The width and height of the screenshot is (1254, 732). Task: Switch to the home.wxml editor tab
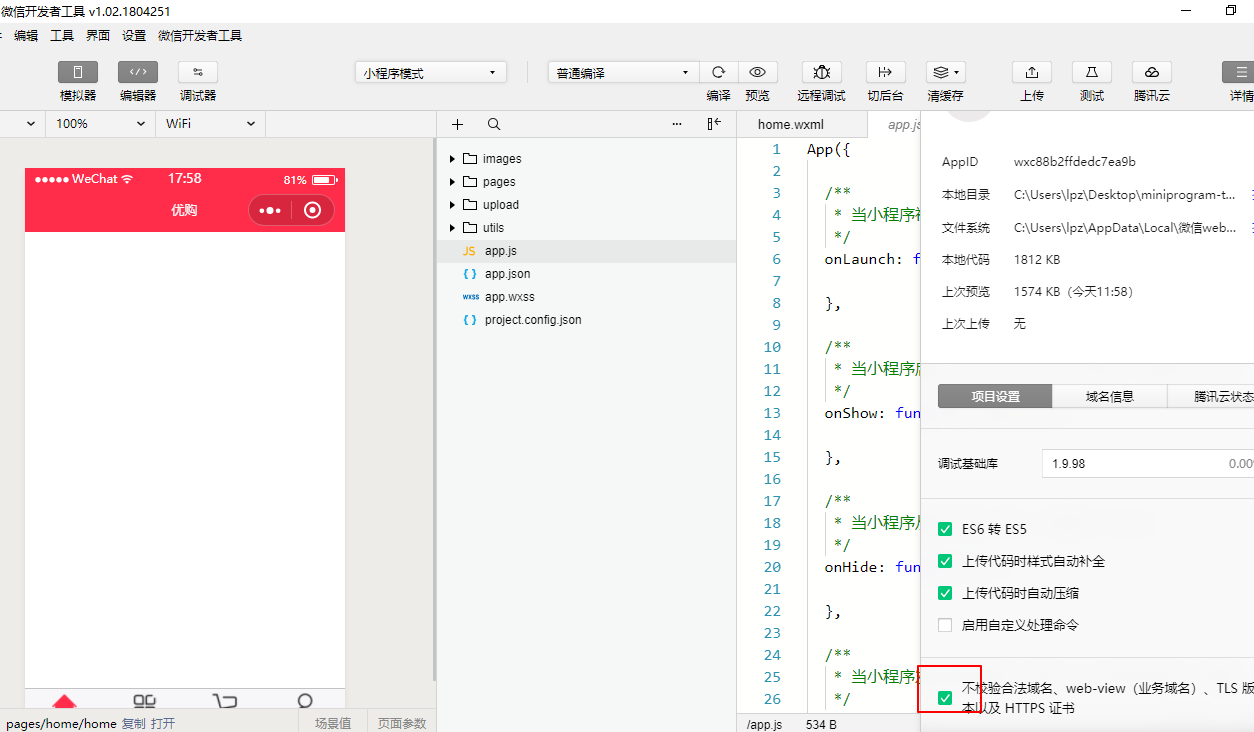tap(790, 125)
